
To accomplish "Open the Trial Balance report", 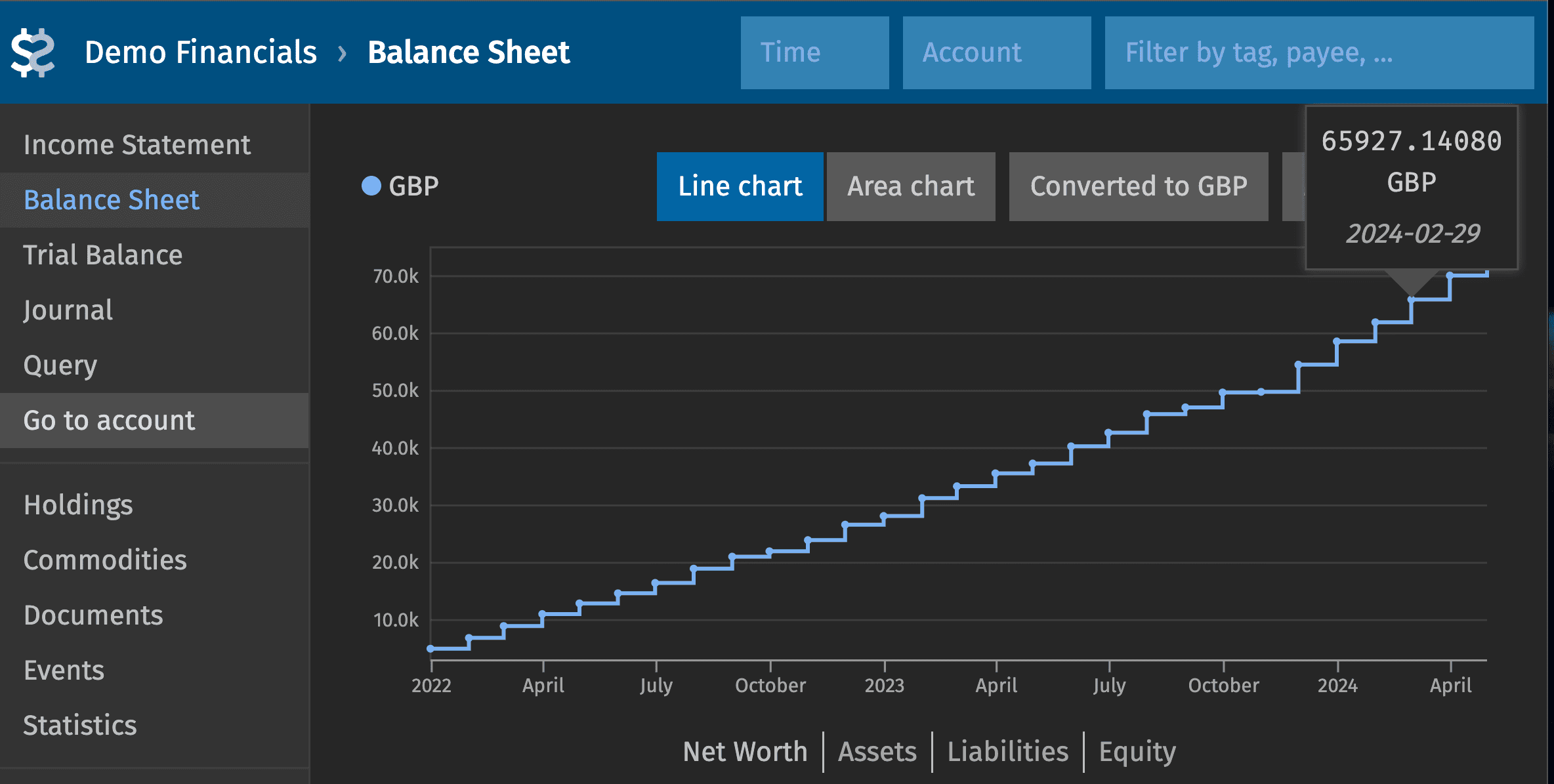I will 103,255.
